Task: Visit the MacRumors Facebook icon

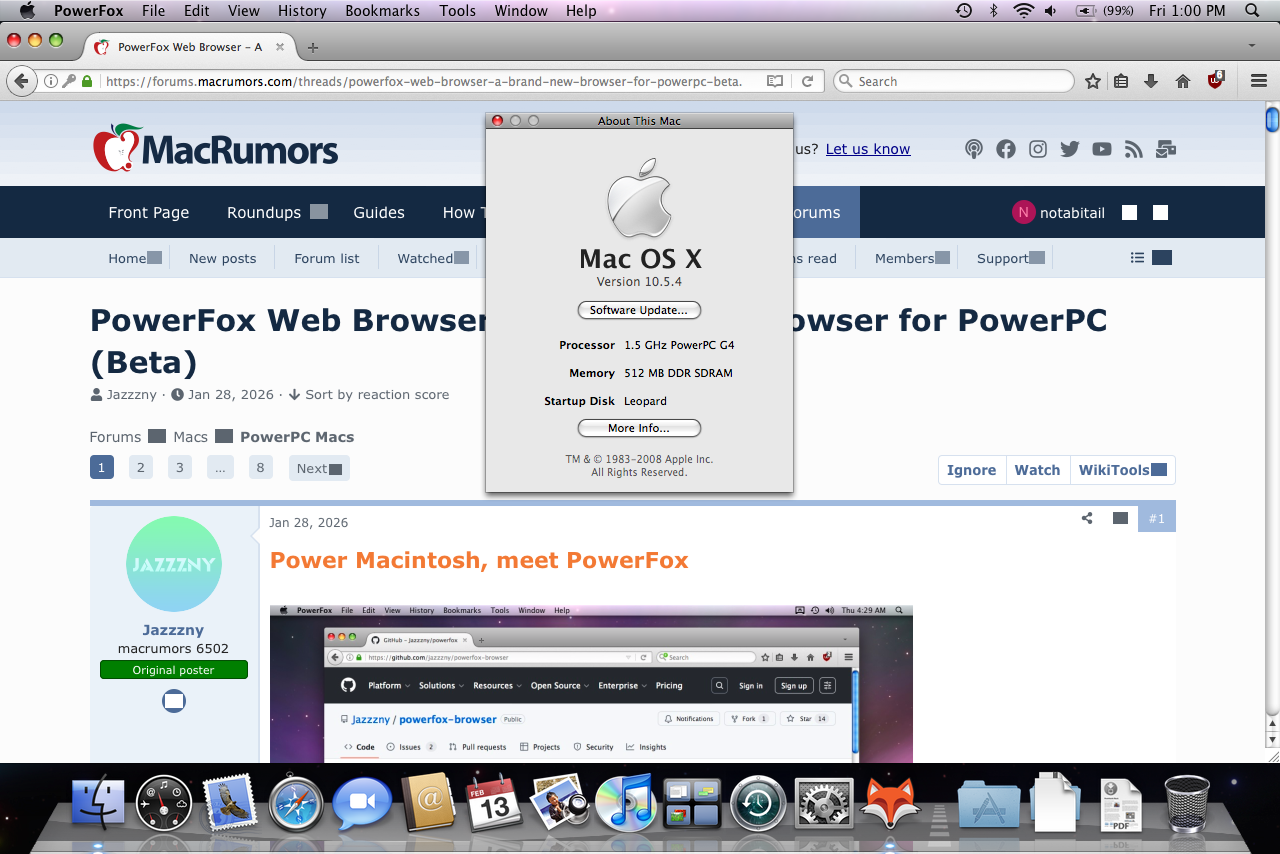Action: 1006,149
